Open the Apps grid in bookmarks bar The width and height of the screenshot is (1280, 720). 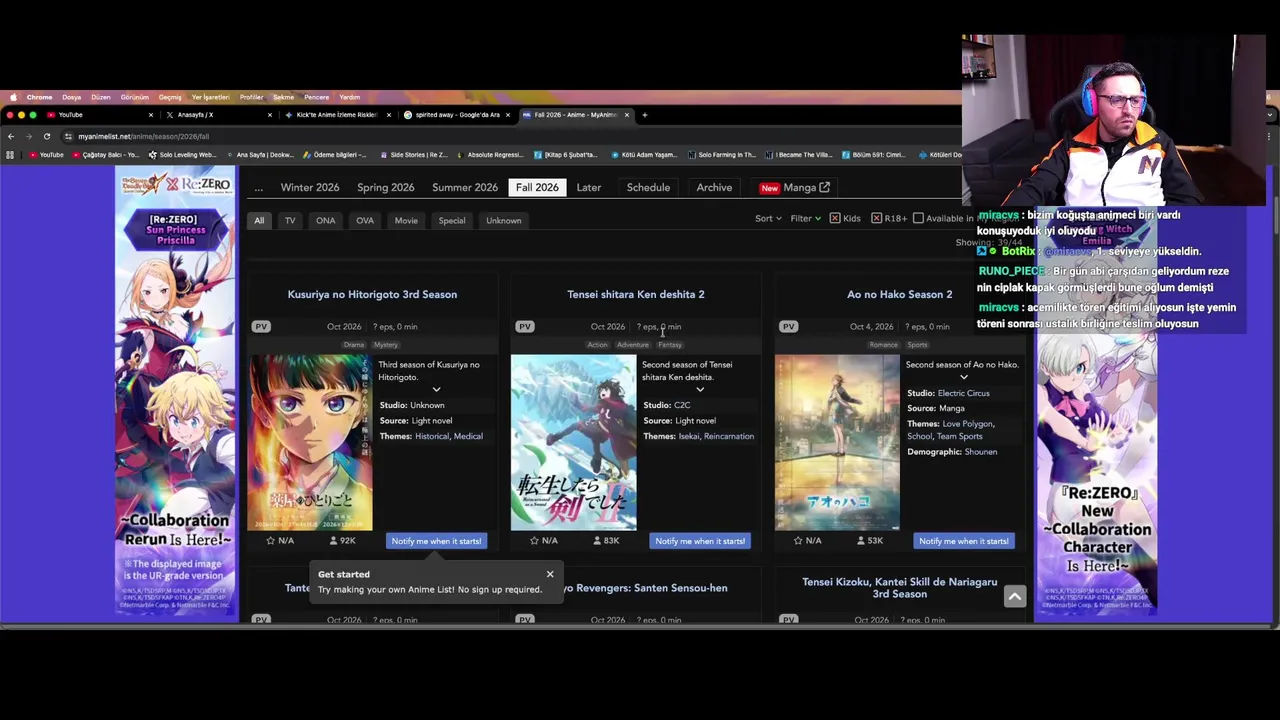10,155
